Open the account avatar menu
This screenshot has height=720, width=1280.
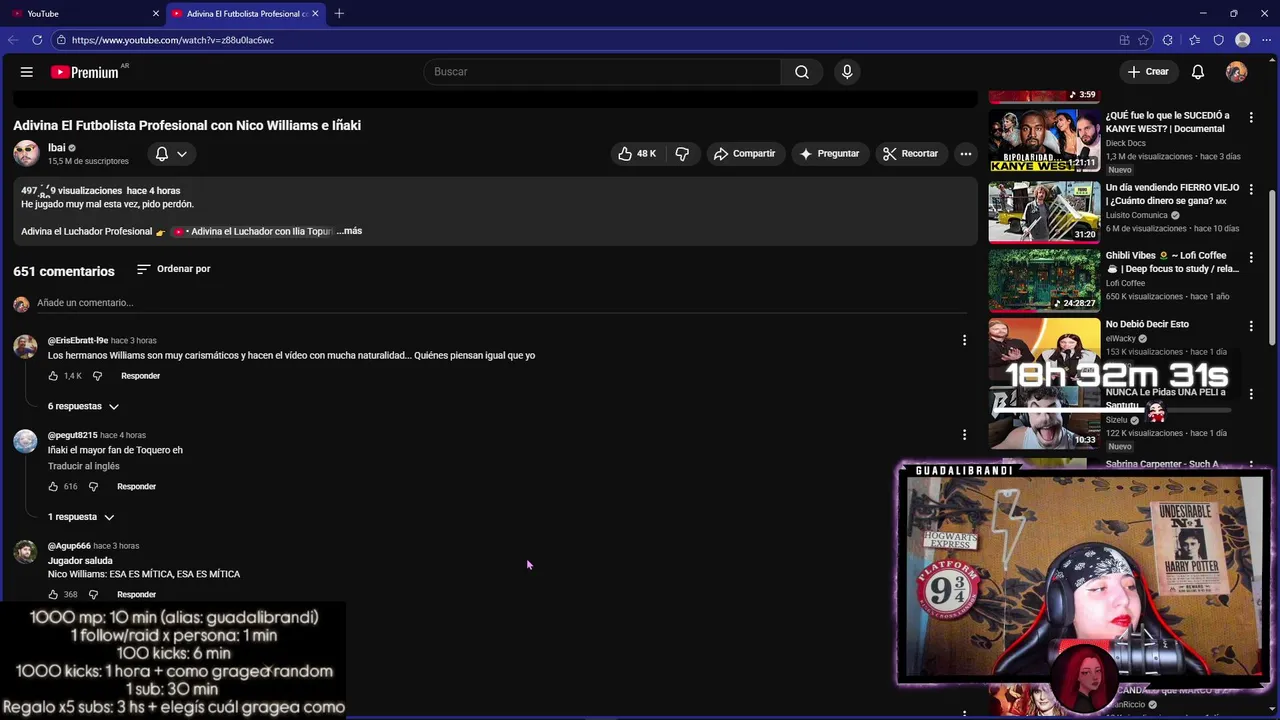(1237, 72)
